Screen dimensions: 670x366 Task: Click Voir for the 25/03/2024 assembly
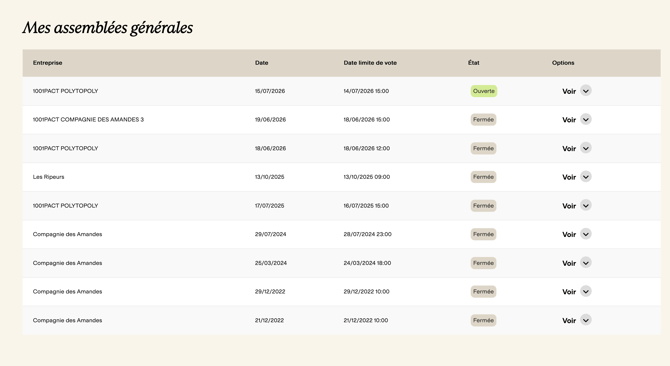(569, 264)
